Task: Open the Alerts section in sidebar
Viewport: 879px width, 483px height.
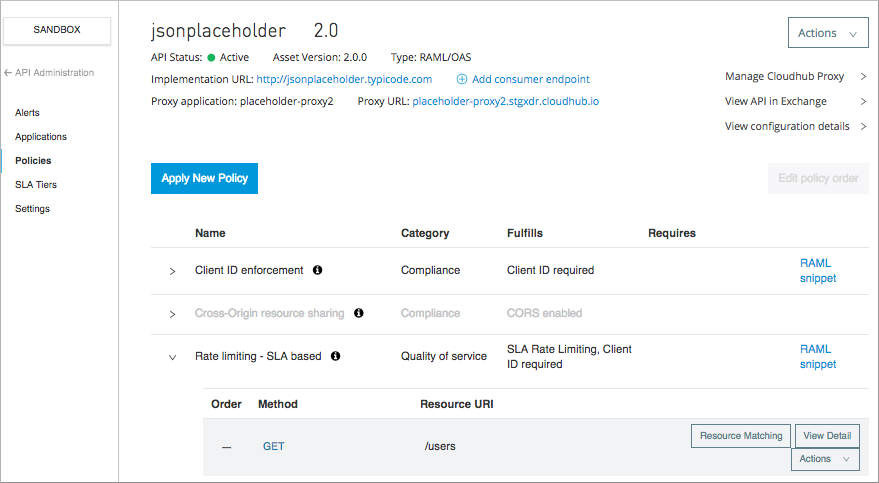Action: [27, 113]
